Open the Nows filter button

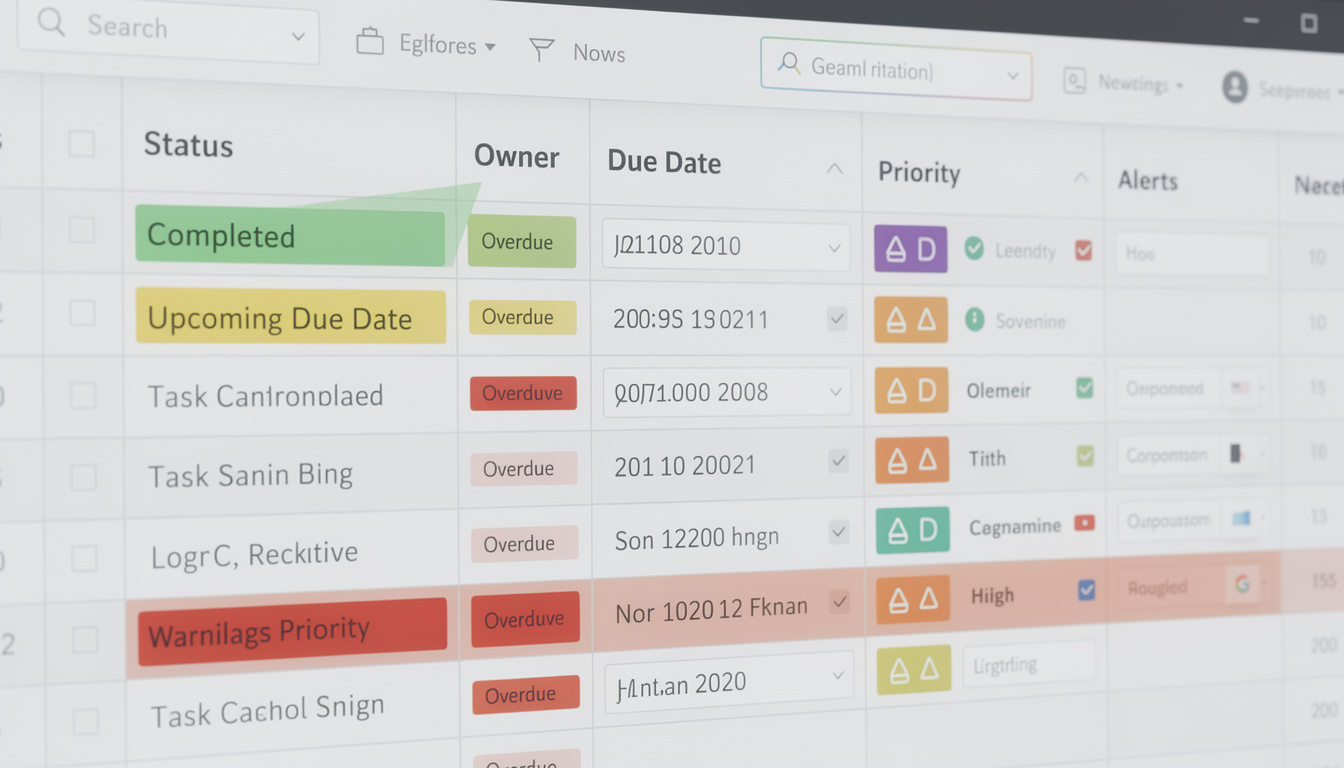[x=577, y=51]
